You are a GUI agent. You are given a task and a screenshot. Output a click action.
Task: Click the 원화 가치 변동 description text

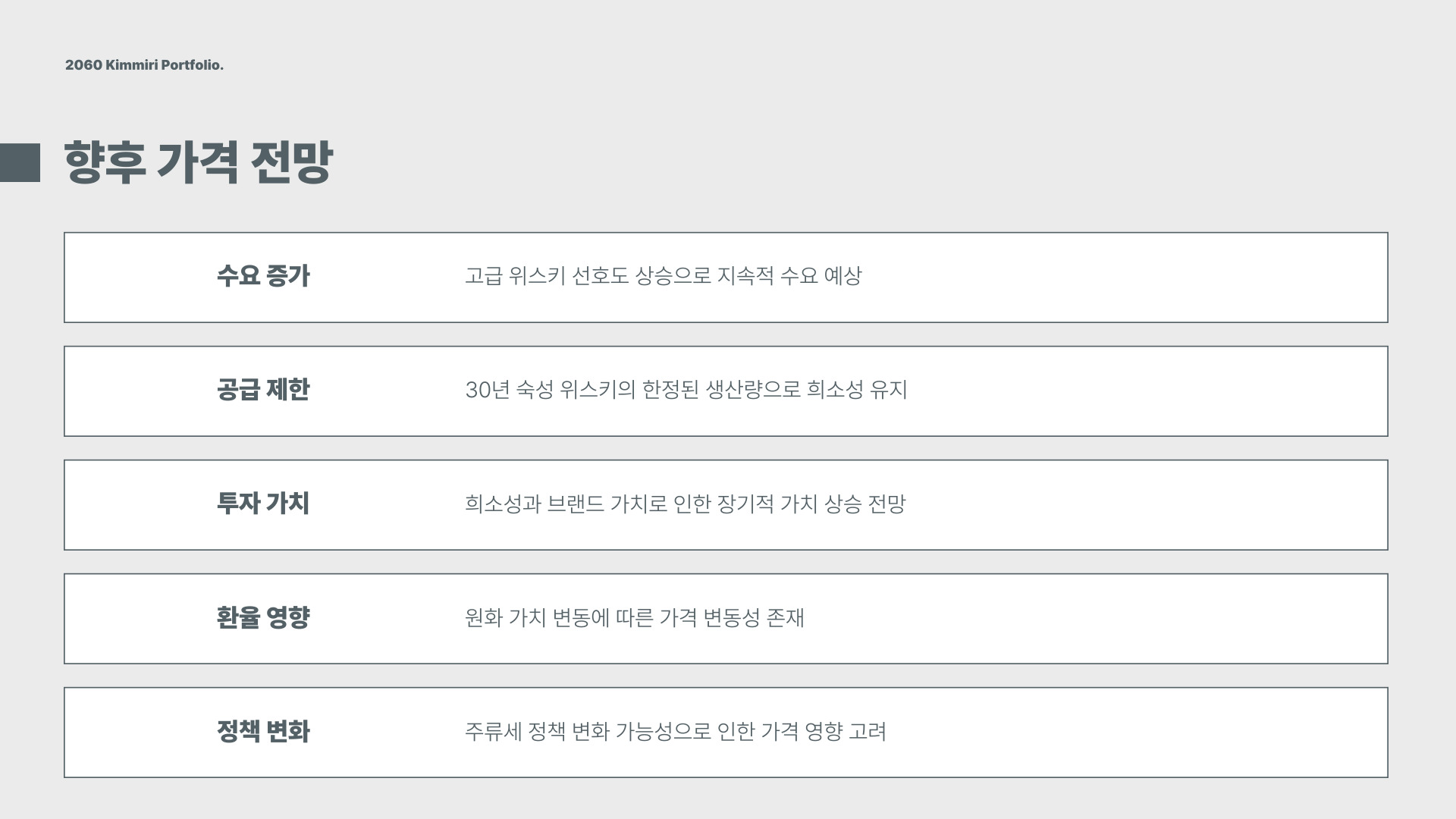point(635,617)
